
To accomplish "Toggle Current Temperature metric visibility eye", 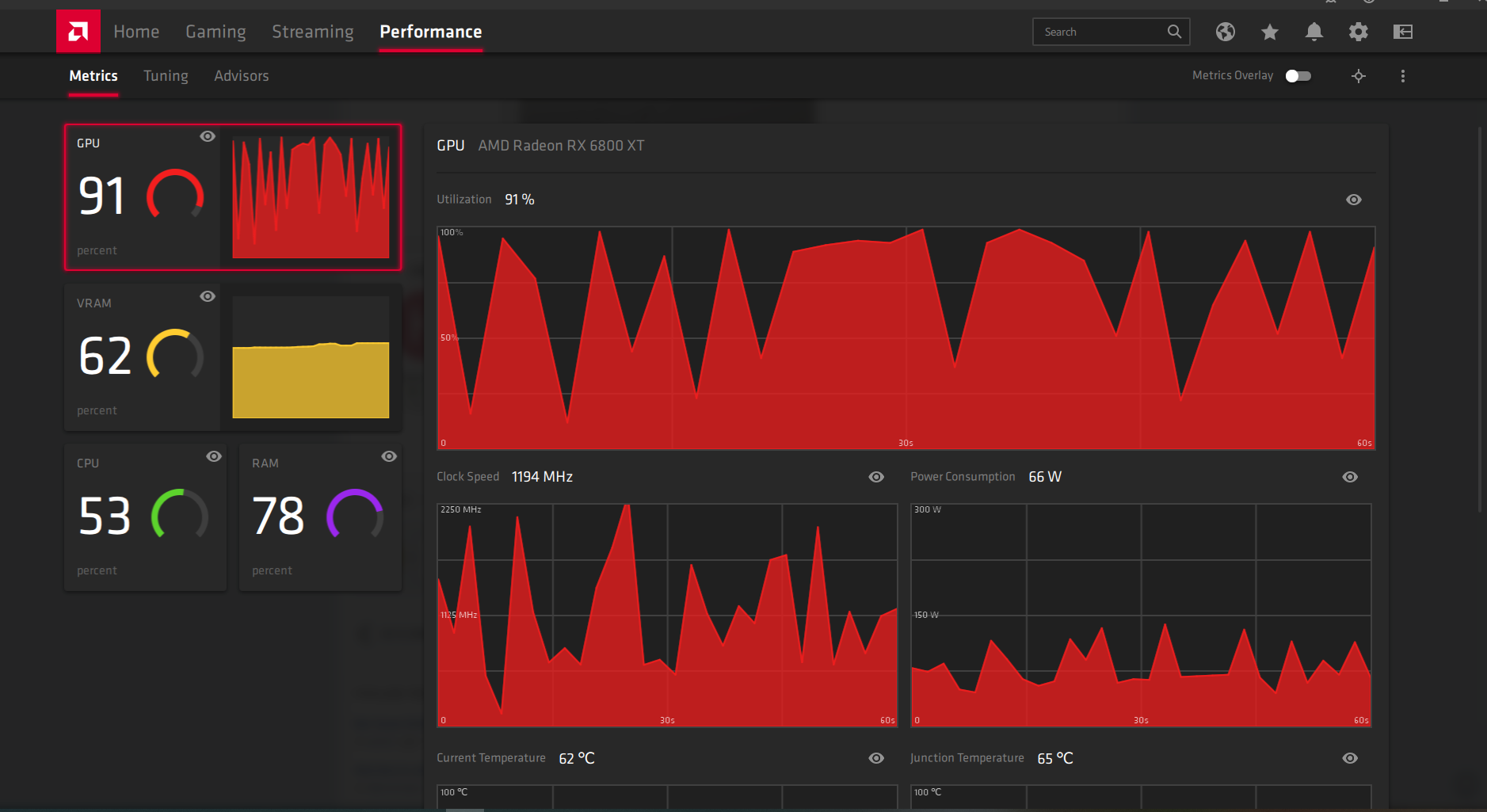I will (876, 758).
